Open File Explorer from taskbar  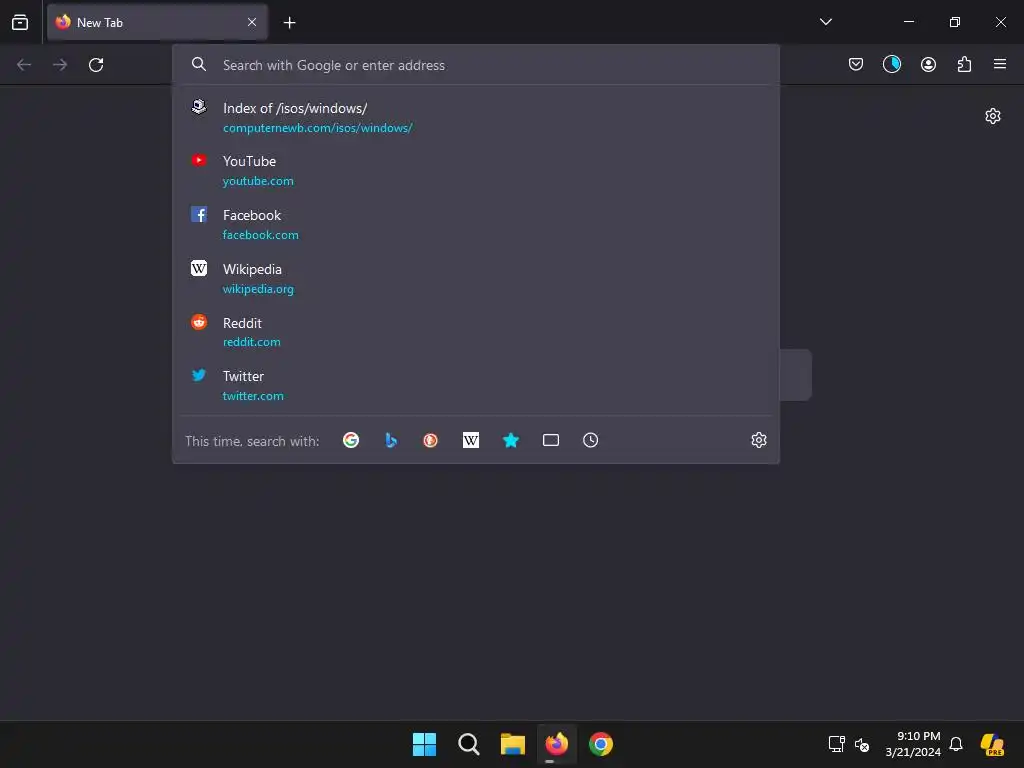click(x=513, y=744)
